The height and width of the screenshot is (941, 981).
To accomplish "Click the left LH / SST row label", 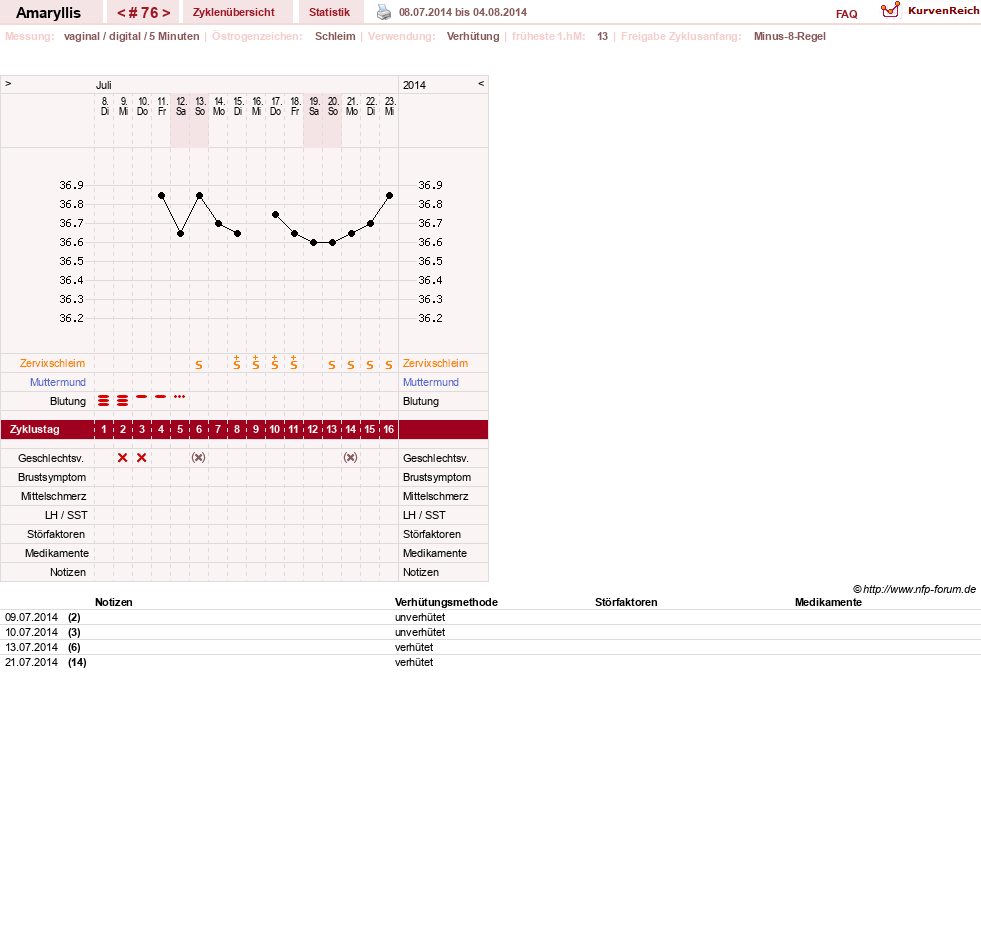I will [66, 515].
